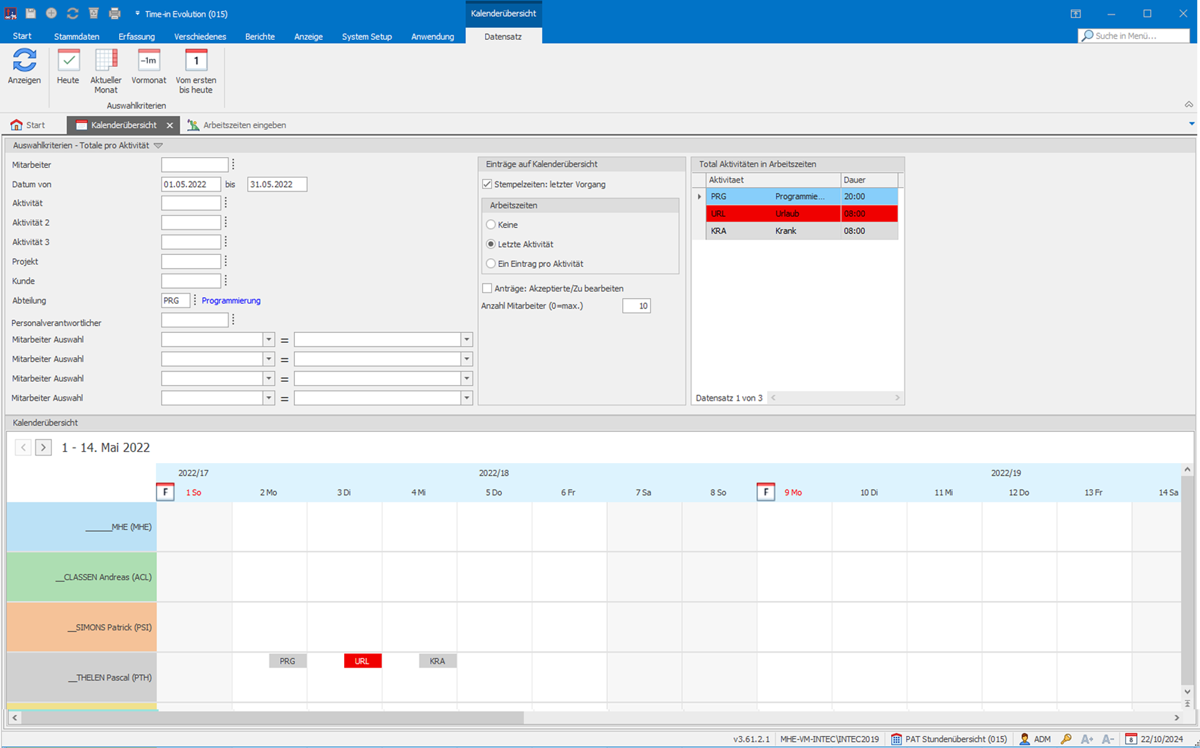Increase font size with the A+ status bar icon
This screenshot has width=1200, height=748.
click(1085, 738)
